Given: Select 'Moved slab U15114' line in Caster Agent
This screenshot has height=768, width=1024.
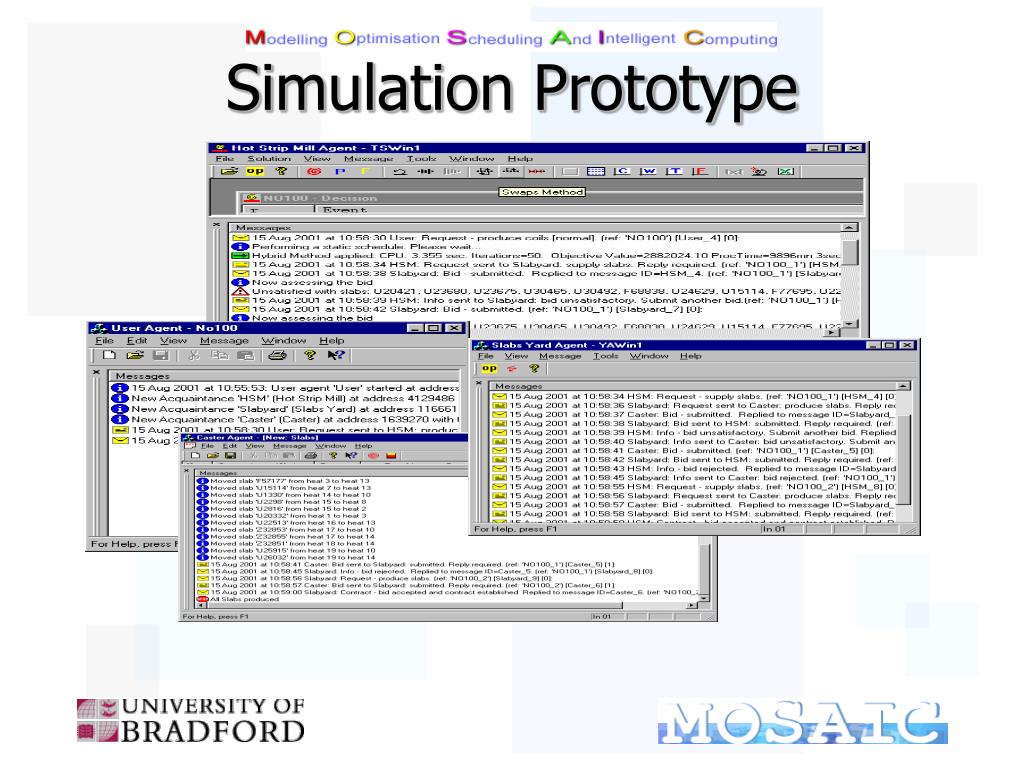Looking at the screenshot, I should click(x=284, y=488).
